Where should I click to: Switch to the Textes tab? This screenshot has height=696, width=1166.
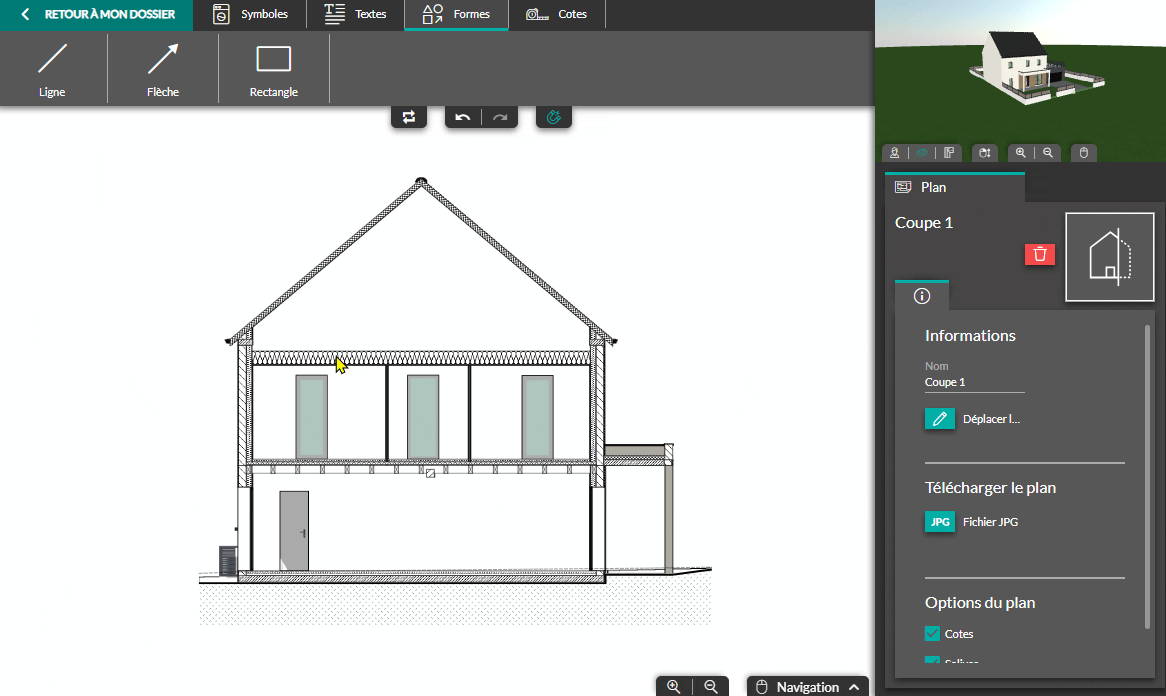point(356,15)
